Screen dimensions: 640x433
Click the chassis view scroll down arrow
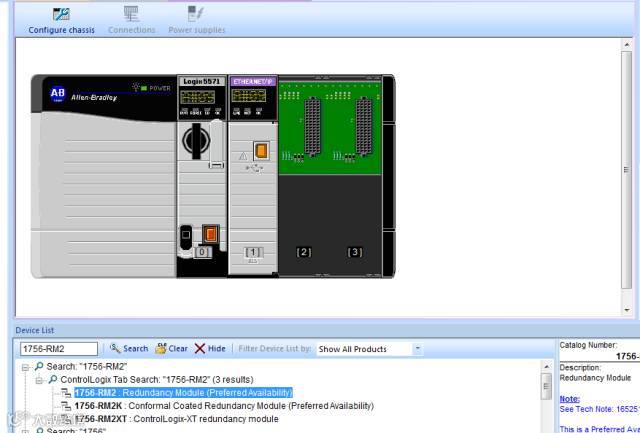coord(627,310)
